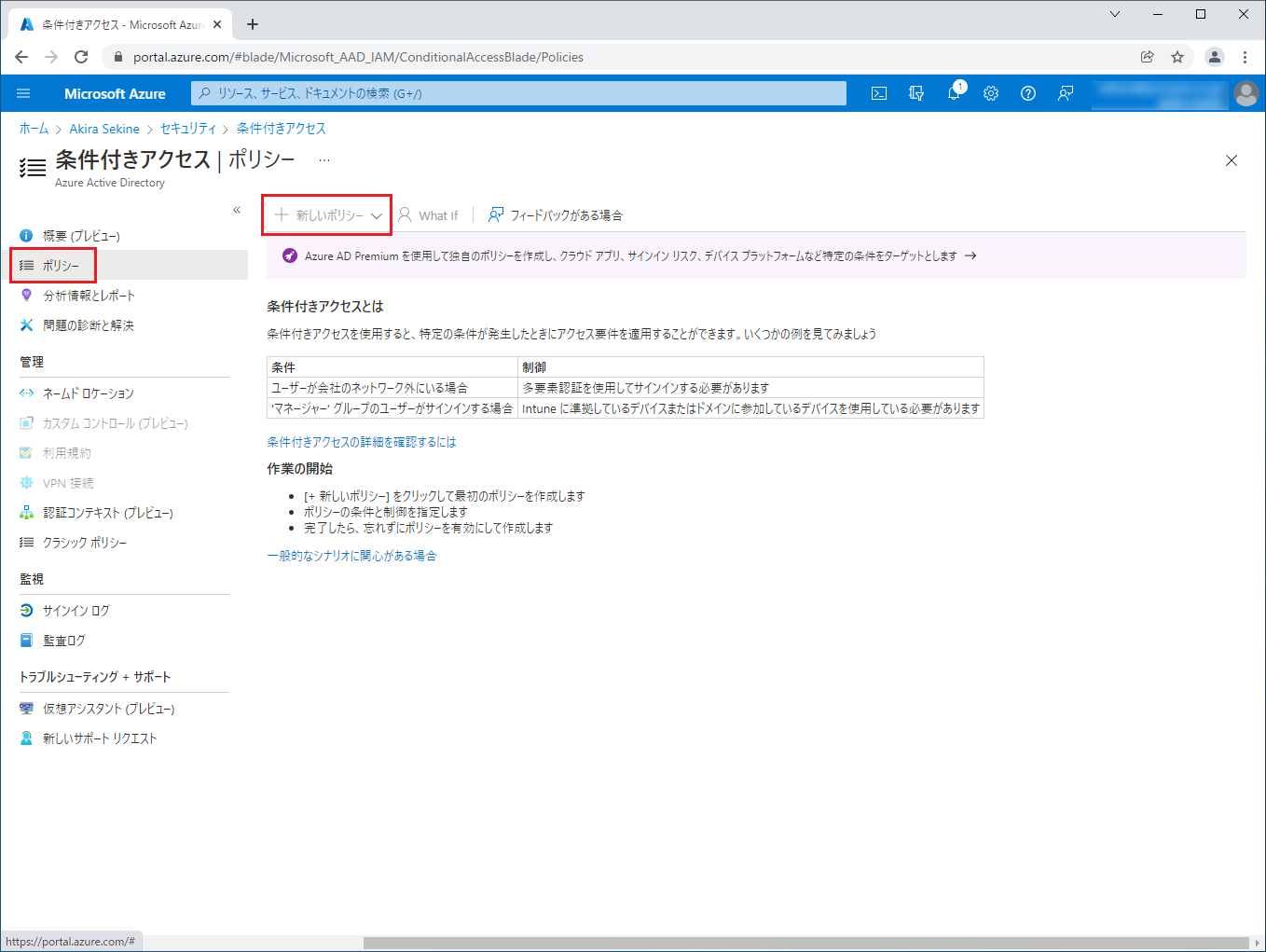Share this page icon in address bar
Image resolution: width=1266 pixels, height=952 pixels.
pyautogui.click(x=1148, y=57)
